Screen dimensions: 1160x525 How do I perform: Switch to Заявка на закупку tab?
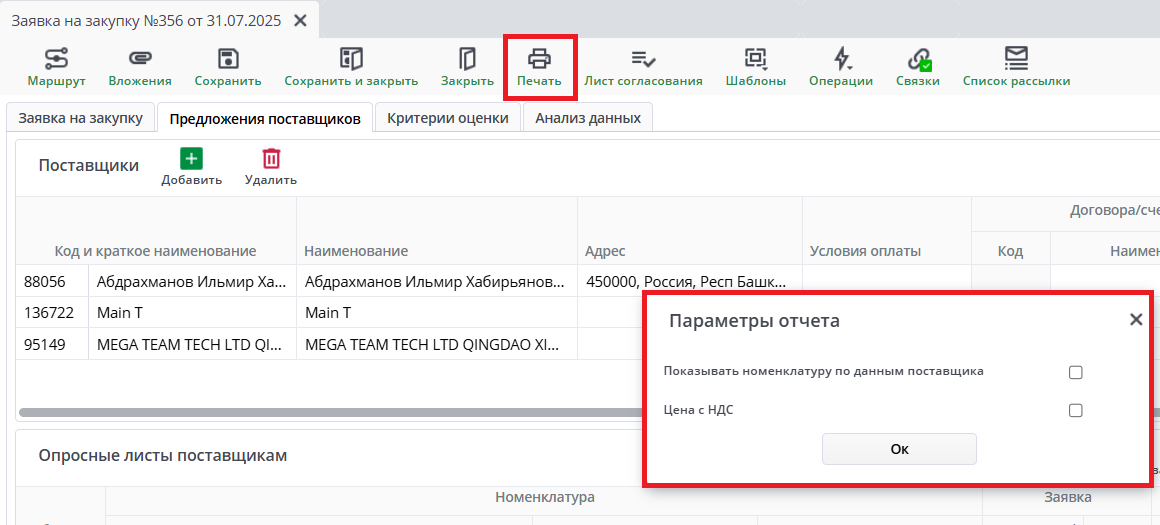[x=81, y=118]
